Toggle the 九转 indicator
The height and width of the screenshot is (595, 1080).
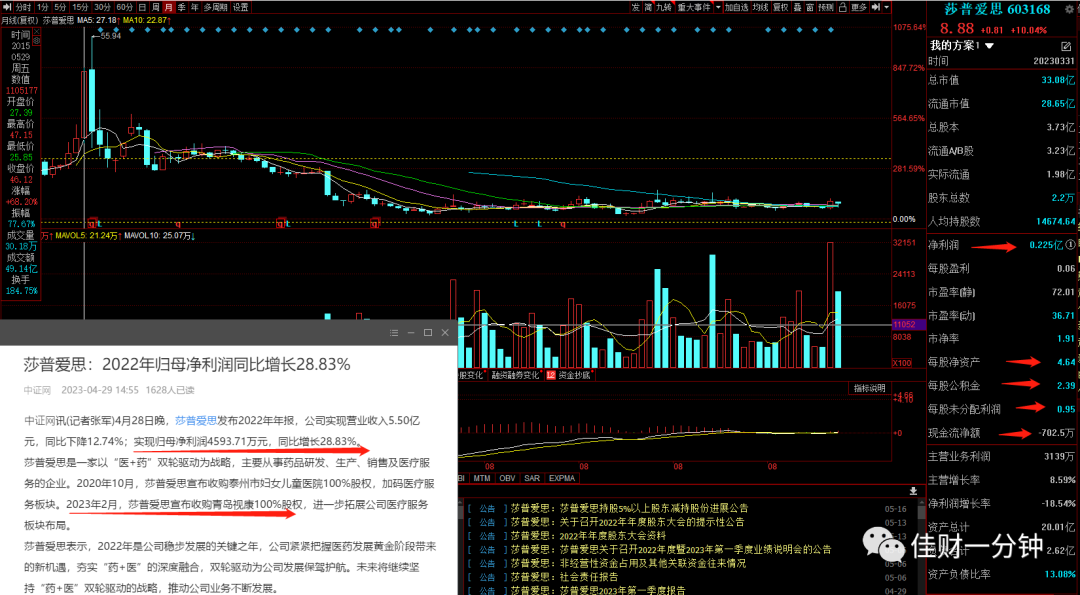click(664, 7)
